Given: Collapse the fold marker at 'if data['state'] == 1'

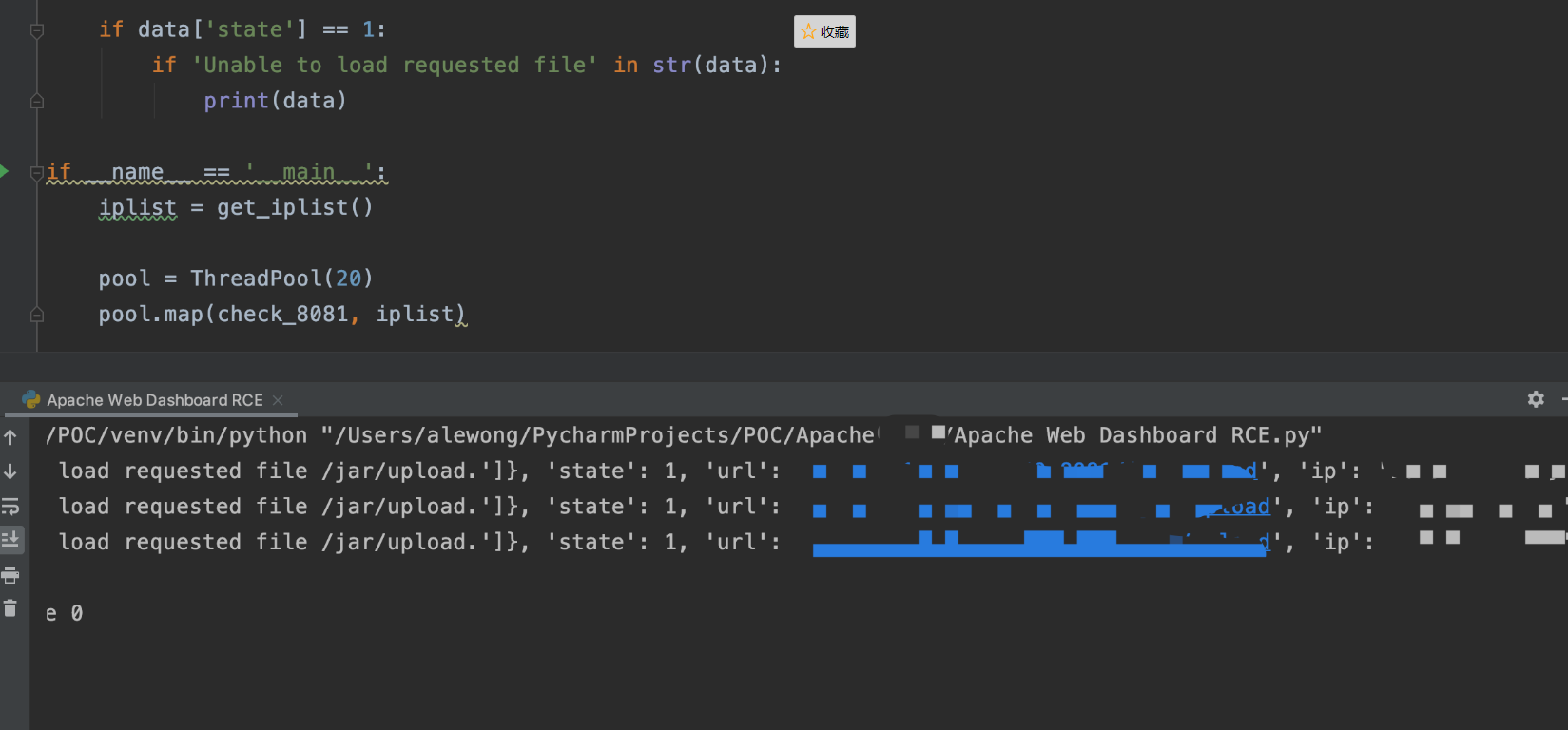Looking at the screenshot, I should [37, 30].
